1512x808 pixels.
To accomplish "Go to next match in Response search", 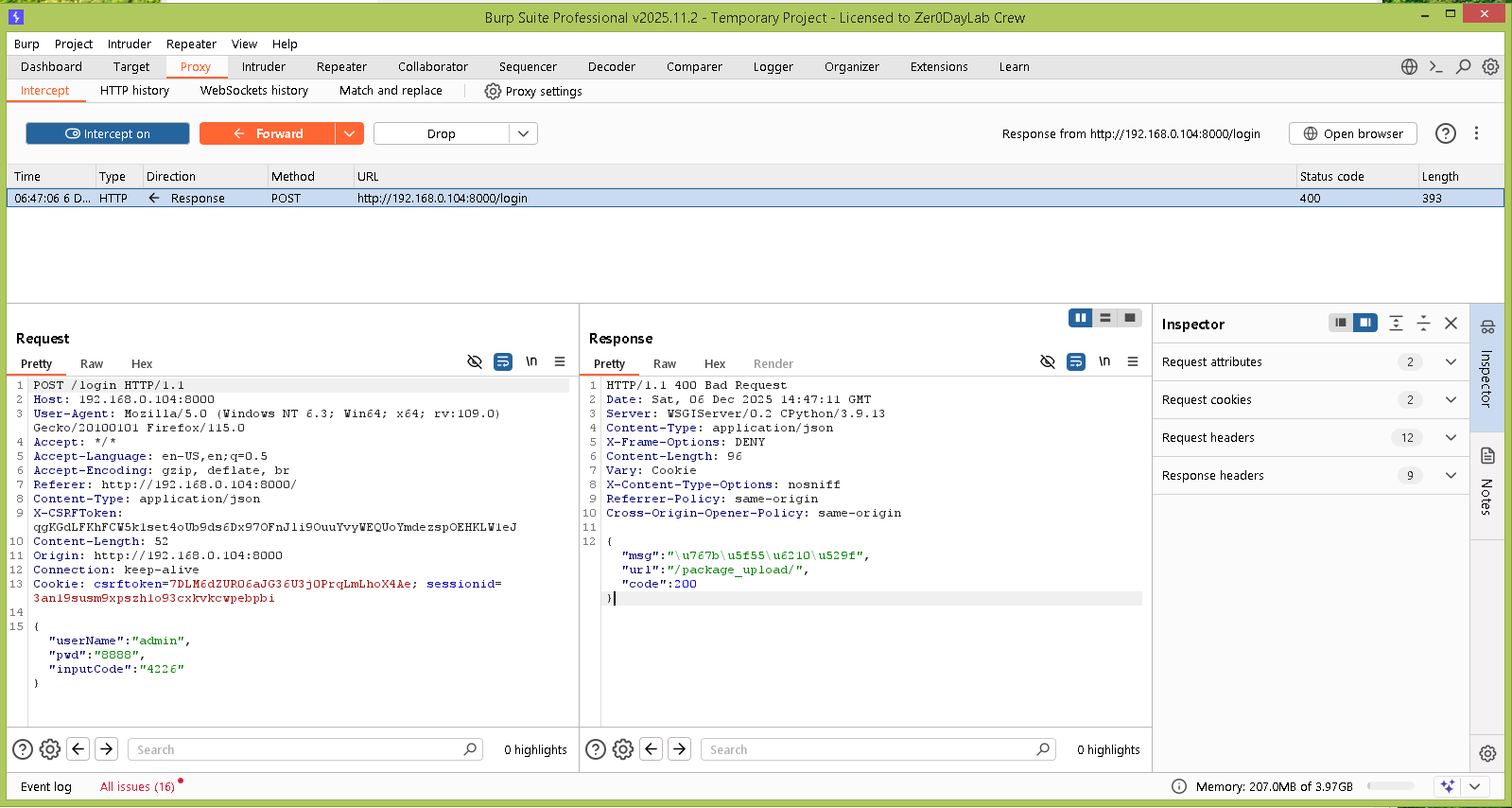I will click(680, 749).
